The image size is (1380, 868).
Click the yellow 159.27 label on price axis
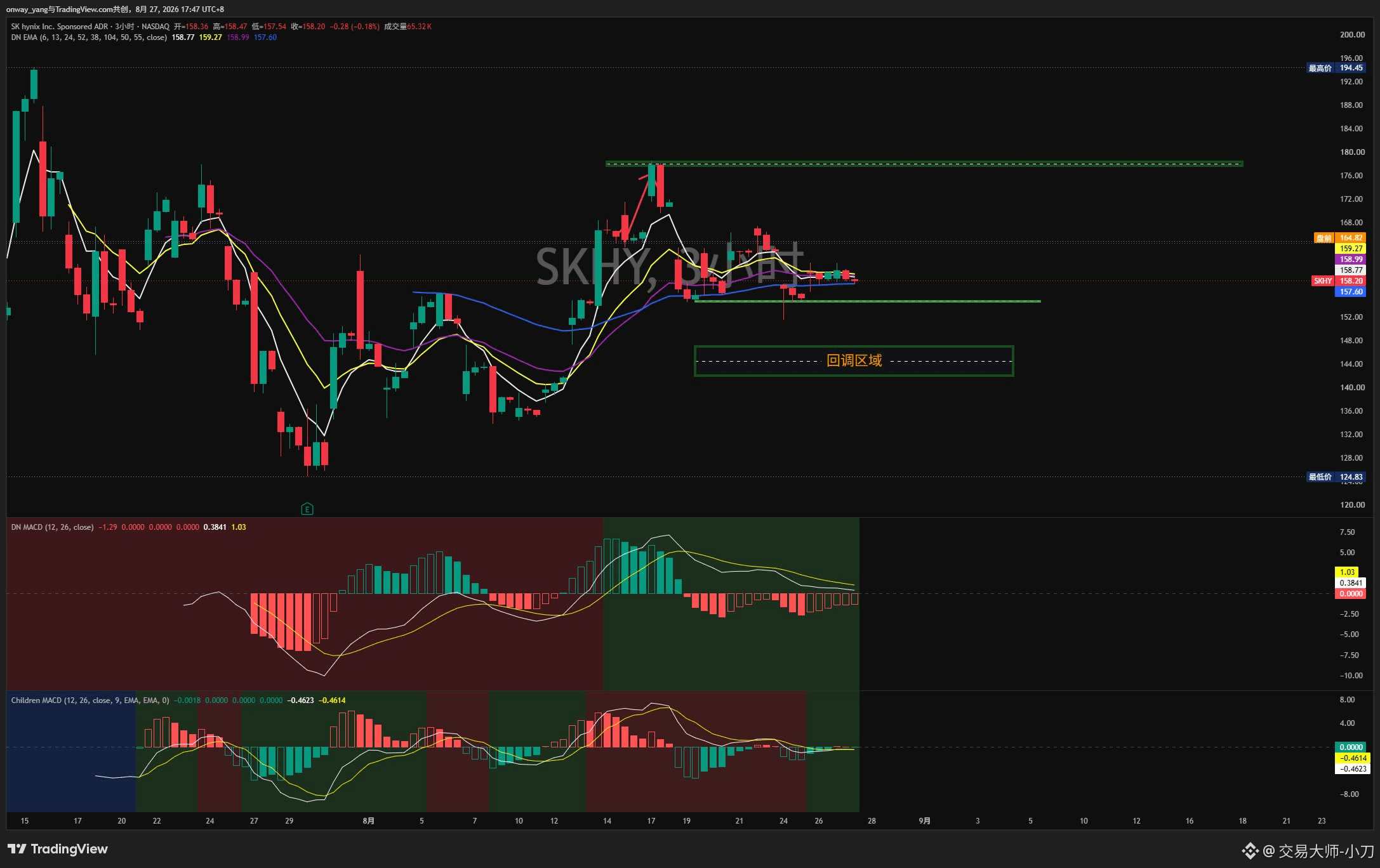click(x=1351, y=249)
